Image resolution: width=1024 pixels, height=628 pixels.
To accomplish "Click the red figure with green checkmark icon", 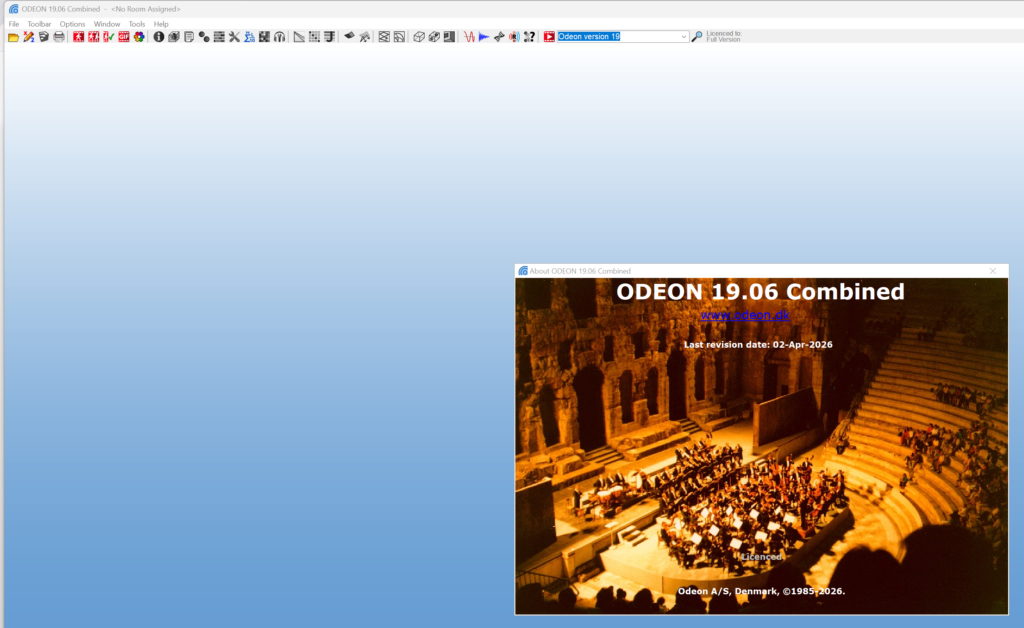I will click(108, 37).
